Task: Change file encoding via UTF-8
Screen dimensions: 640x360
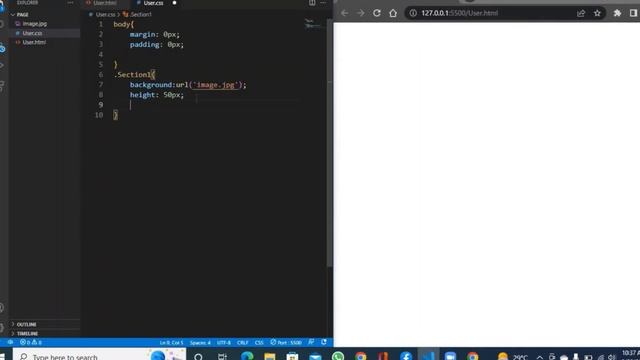Action: click(x=224, y=342)
